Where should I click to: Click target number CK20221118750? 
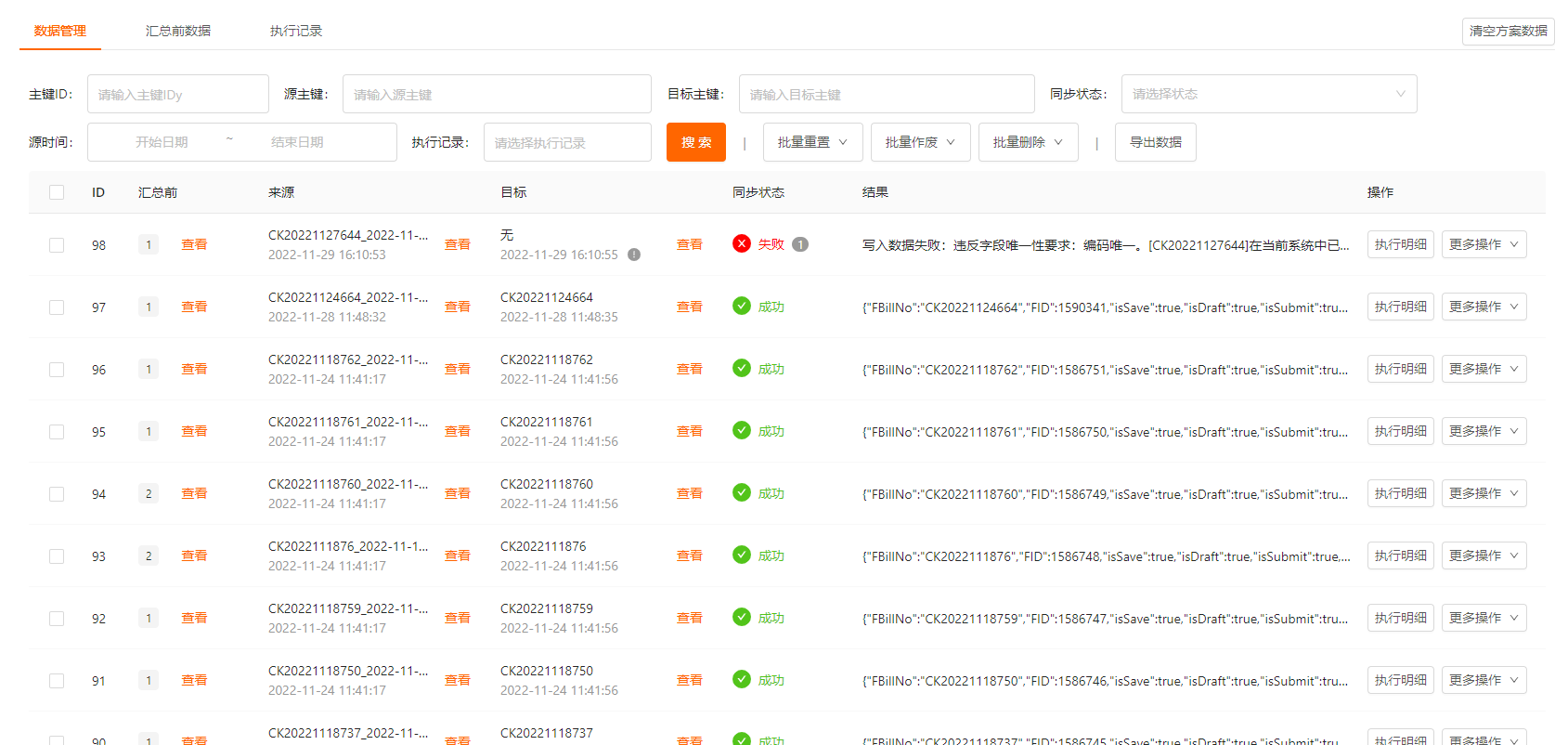(x=547, y=671)
